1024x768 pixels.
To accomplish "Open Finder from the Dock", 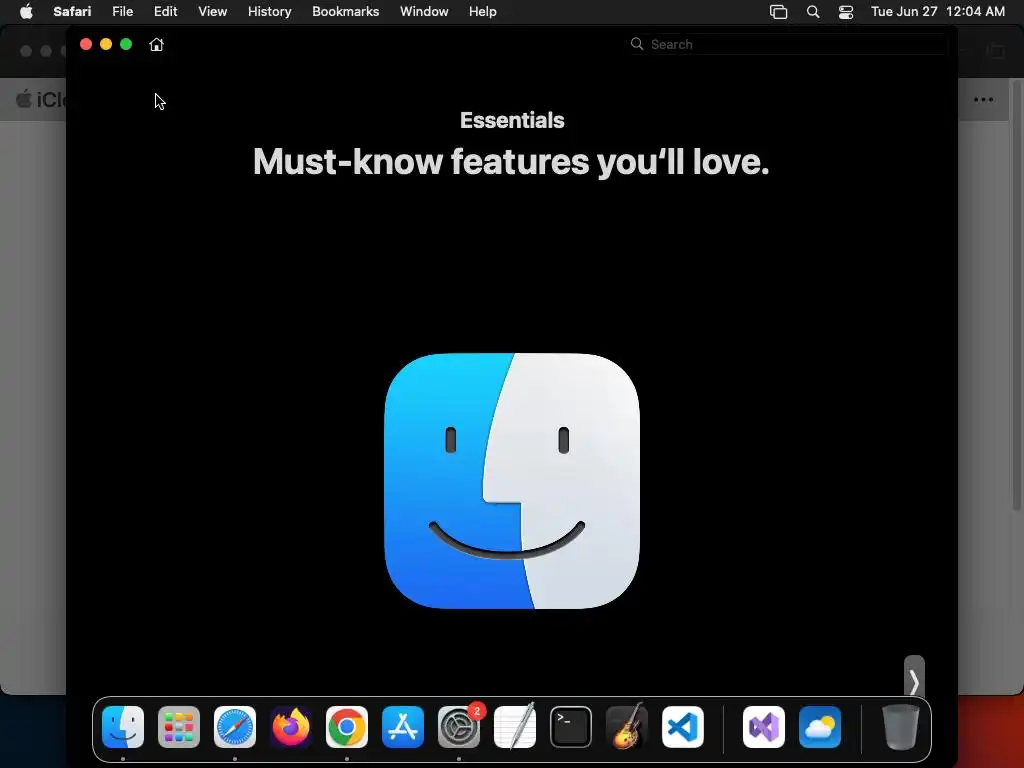I will click(x=123, y=727).
